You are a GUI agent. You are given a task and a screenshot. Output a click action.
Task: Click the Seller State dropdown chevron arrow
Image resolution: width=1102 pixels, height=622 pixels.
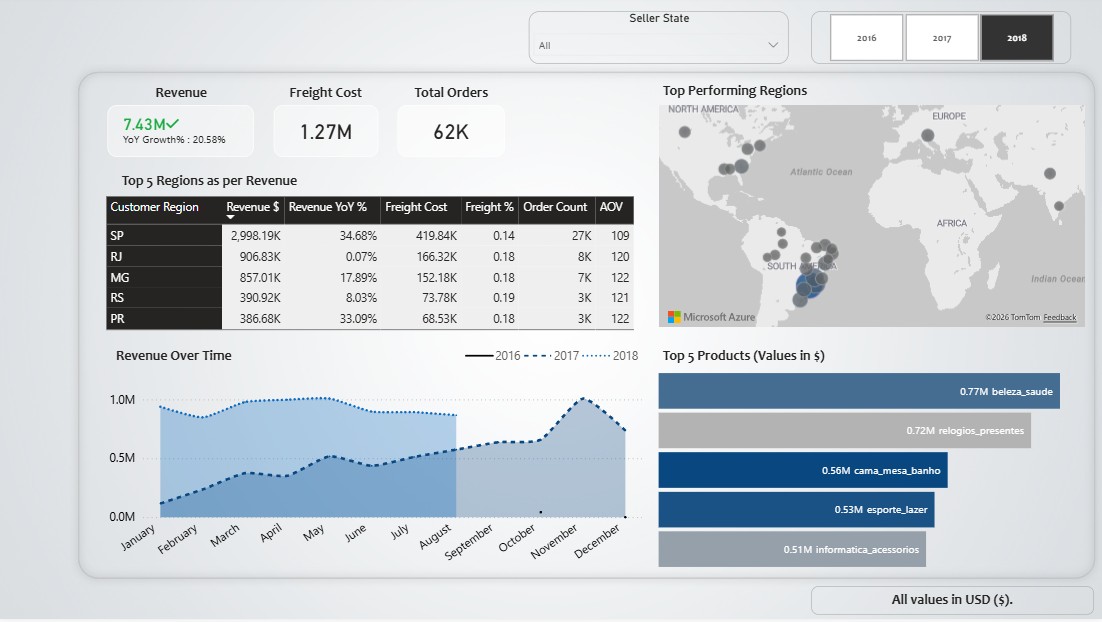773,45
